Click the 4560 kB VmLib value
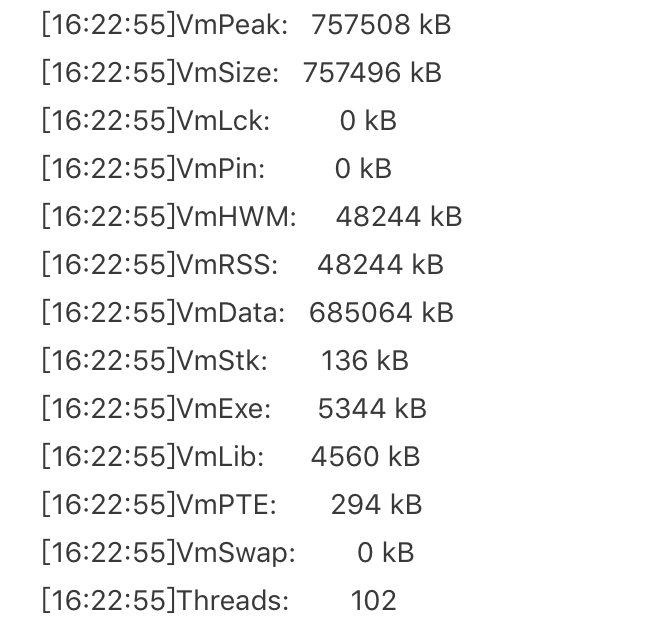This screenshot has width=666, height=630. pos(365,456)
